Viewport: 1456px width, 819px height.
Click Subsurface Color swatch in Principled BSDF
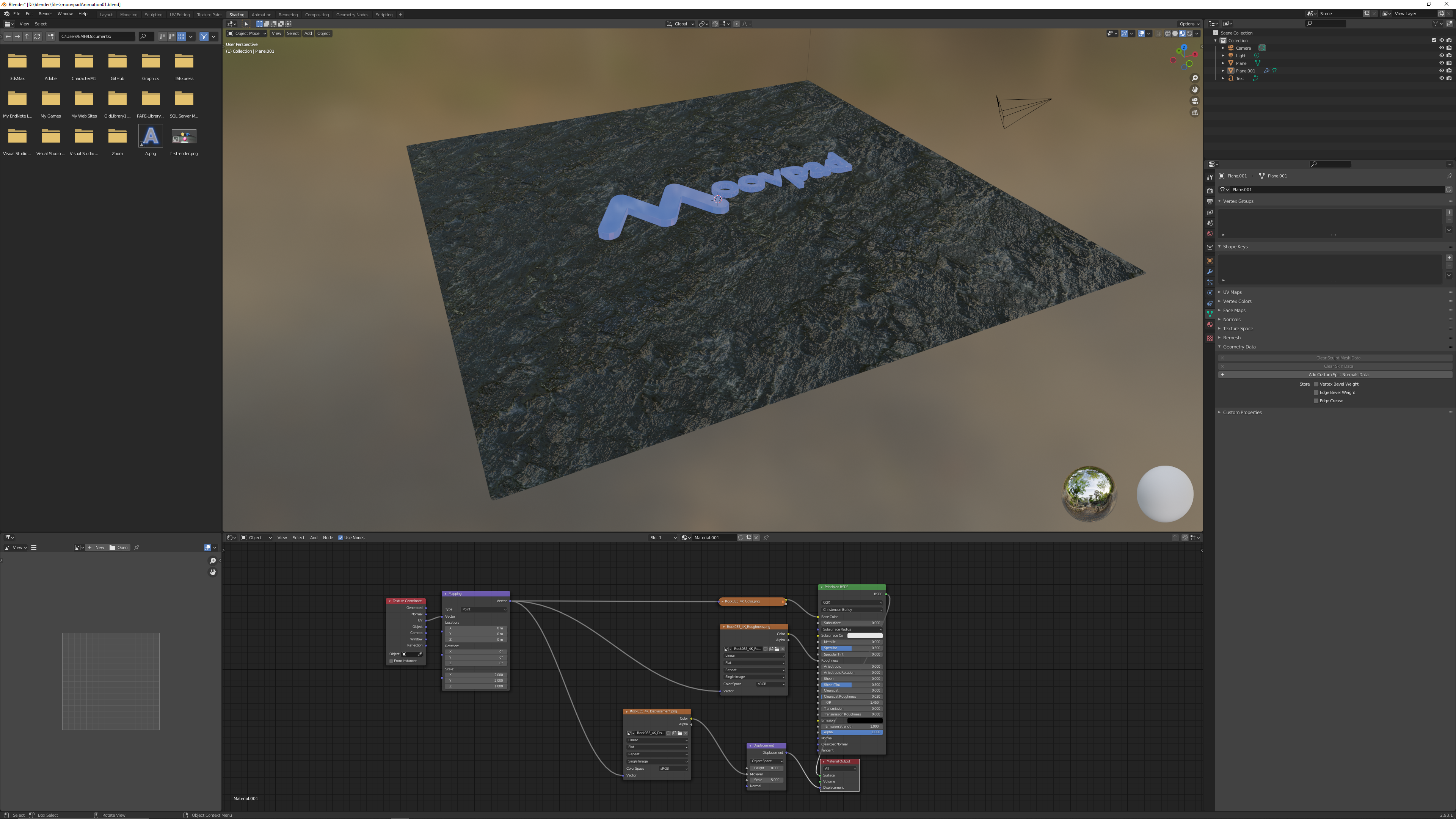[x=865, y=635]
